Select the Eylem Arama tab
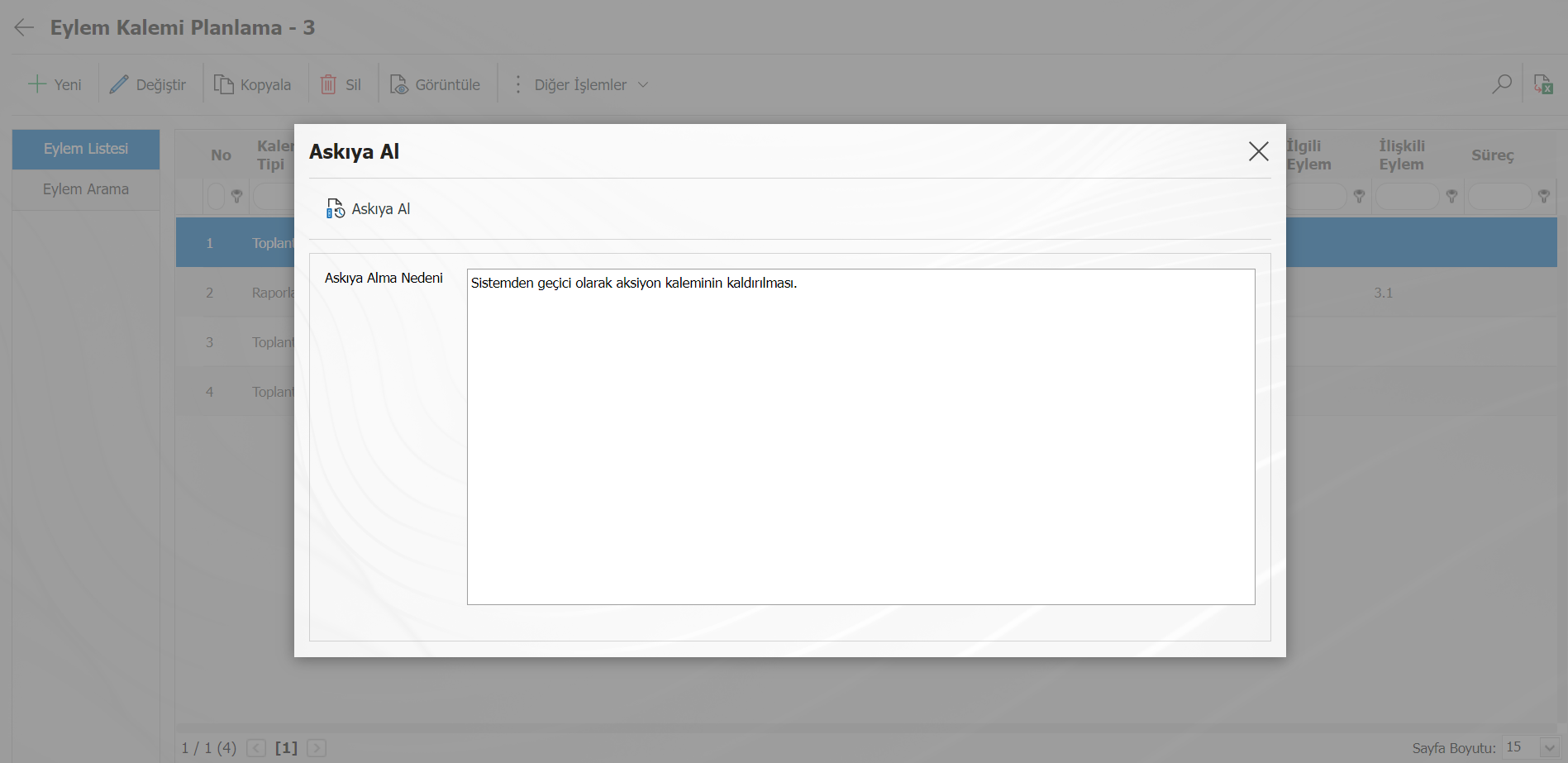 tap(86, 189)
